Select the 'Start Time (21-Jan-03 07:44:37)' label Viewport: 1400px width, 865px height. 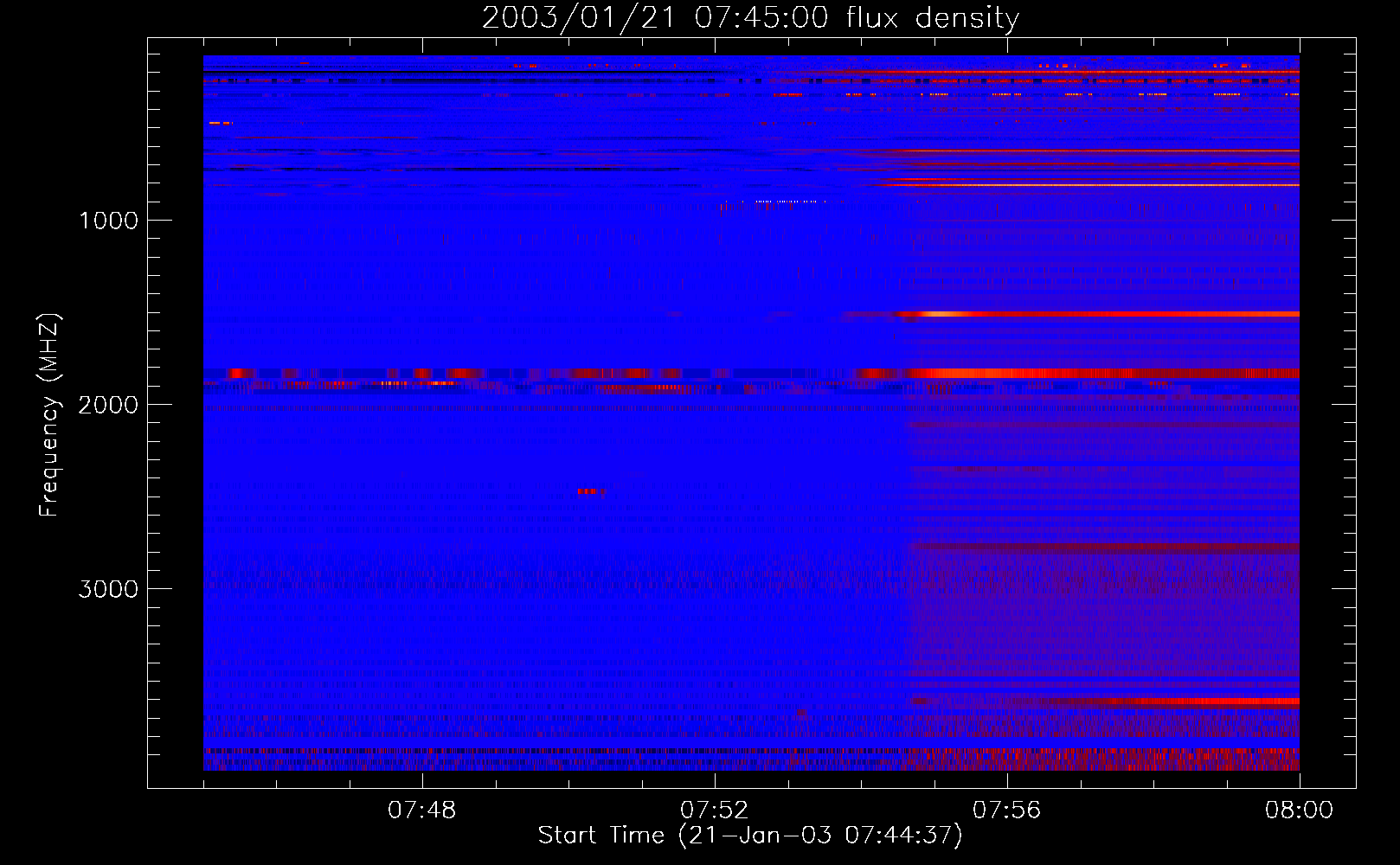click(750, 836)
